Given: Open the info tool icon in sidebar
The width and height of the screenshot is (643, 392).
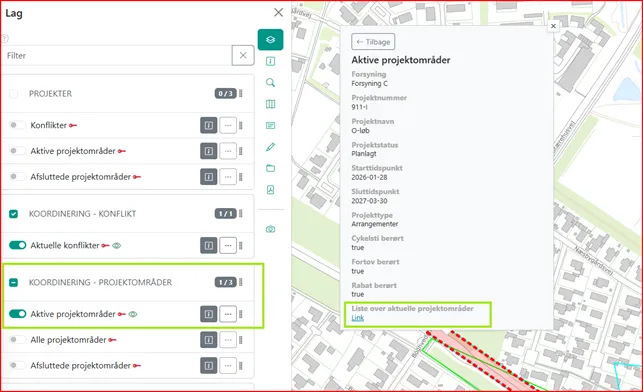Looking at the screenshot, I should 270,61.
